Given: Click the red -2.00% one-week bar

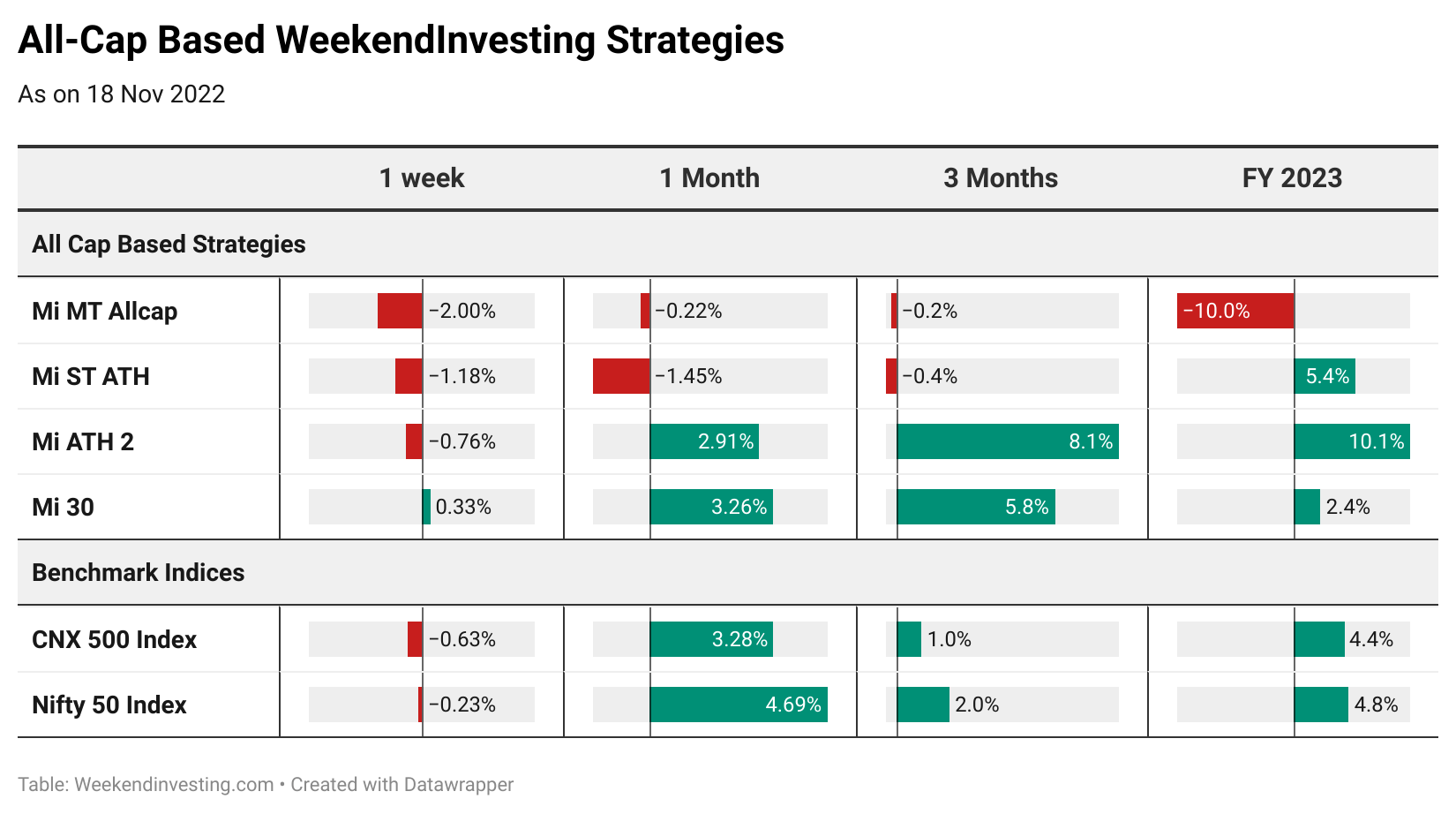Looking at the screenshot, I should click(x=400, y=311).
